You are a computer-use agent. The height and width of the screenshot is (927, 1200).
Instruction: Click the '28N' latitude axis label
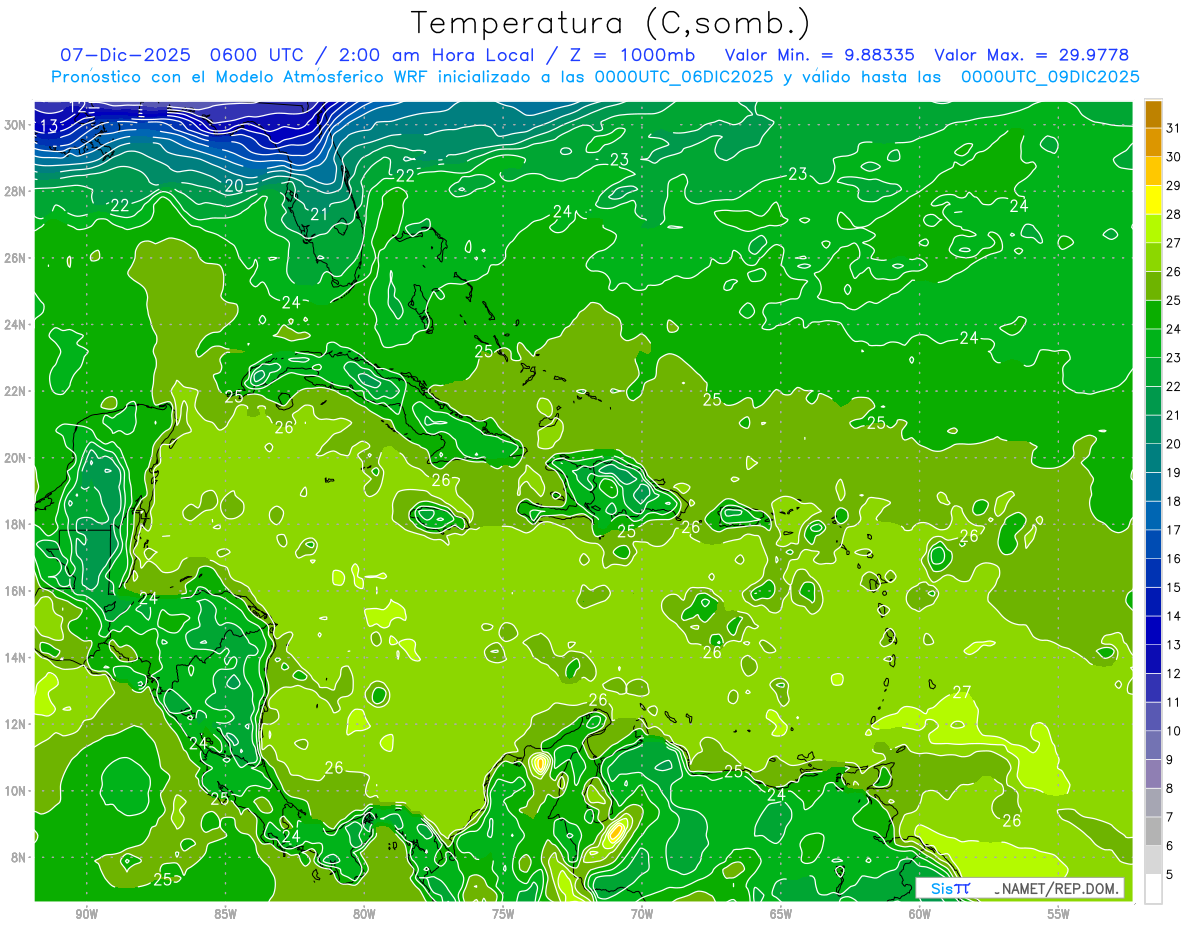[x=15, y=191]
